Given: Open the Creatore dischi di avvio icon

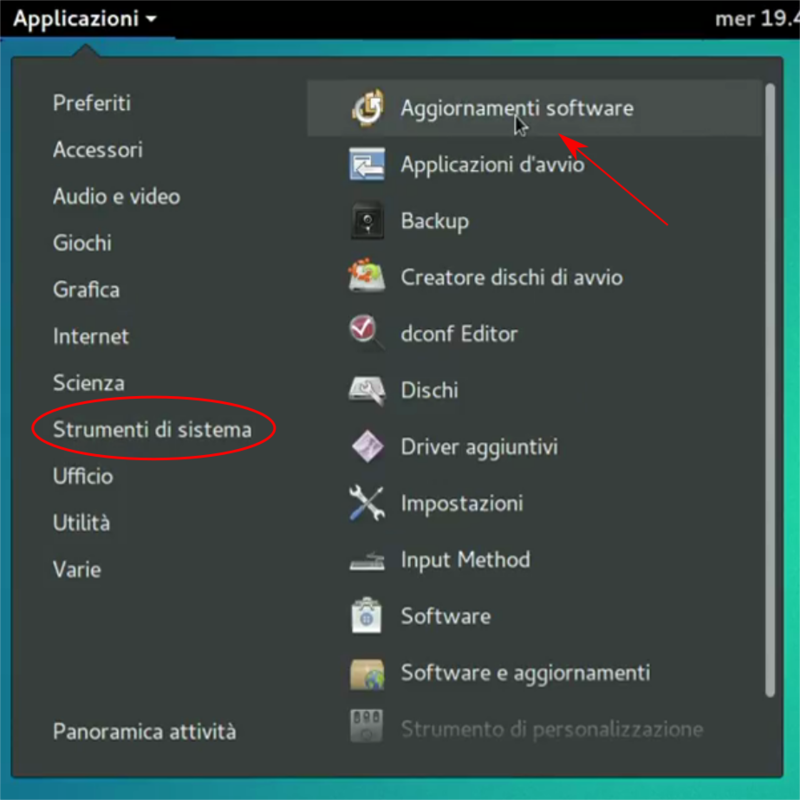Looking at the screenshot, I should click(368, 277).
